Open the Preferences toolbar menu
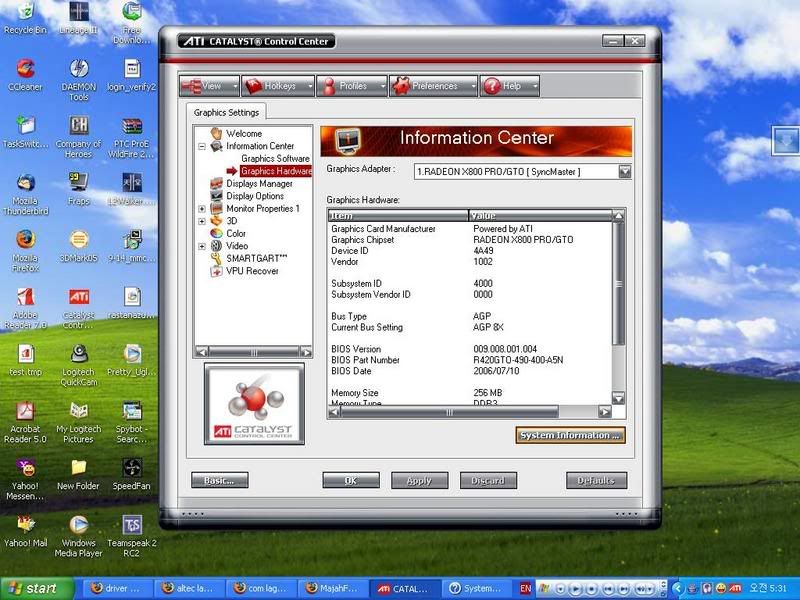Viewport: 800px width, 600px height. click(x=433, y=86)
